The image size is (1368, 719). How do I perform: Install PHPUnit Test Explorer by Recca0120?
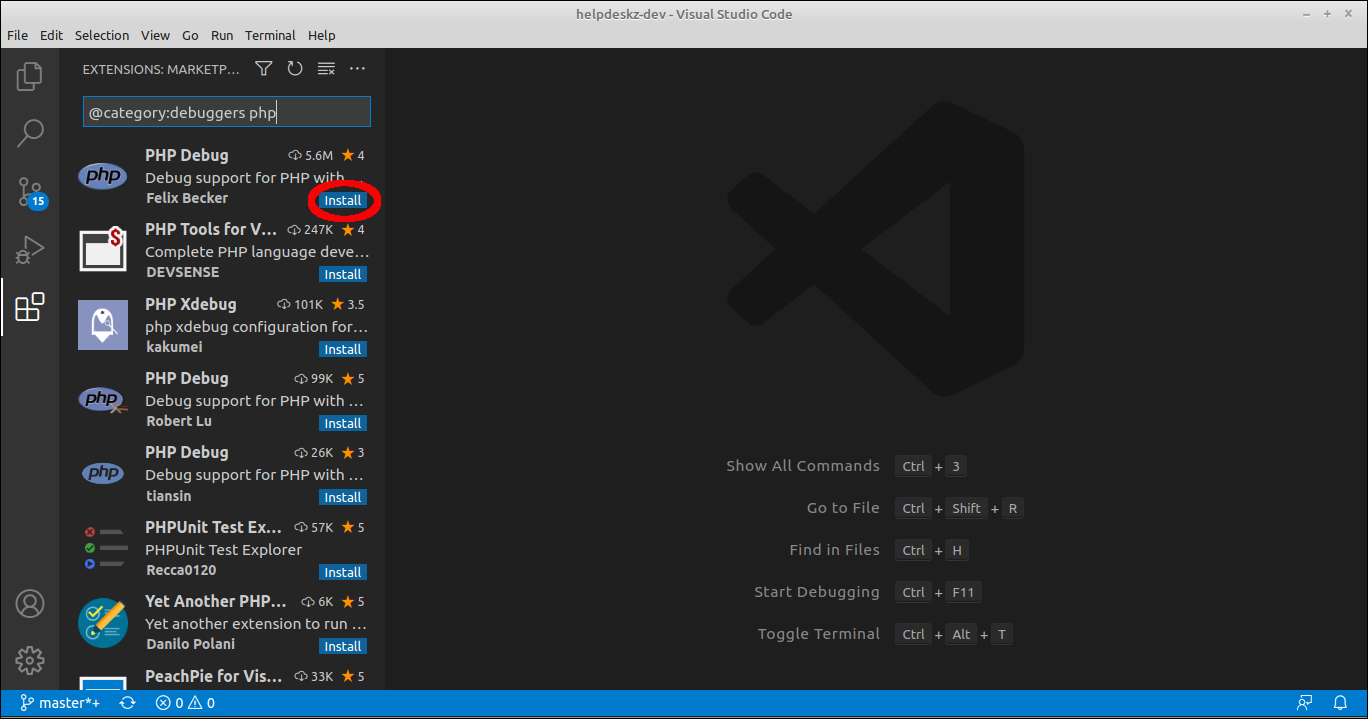(x=343, y=571)
